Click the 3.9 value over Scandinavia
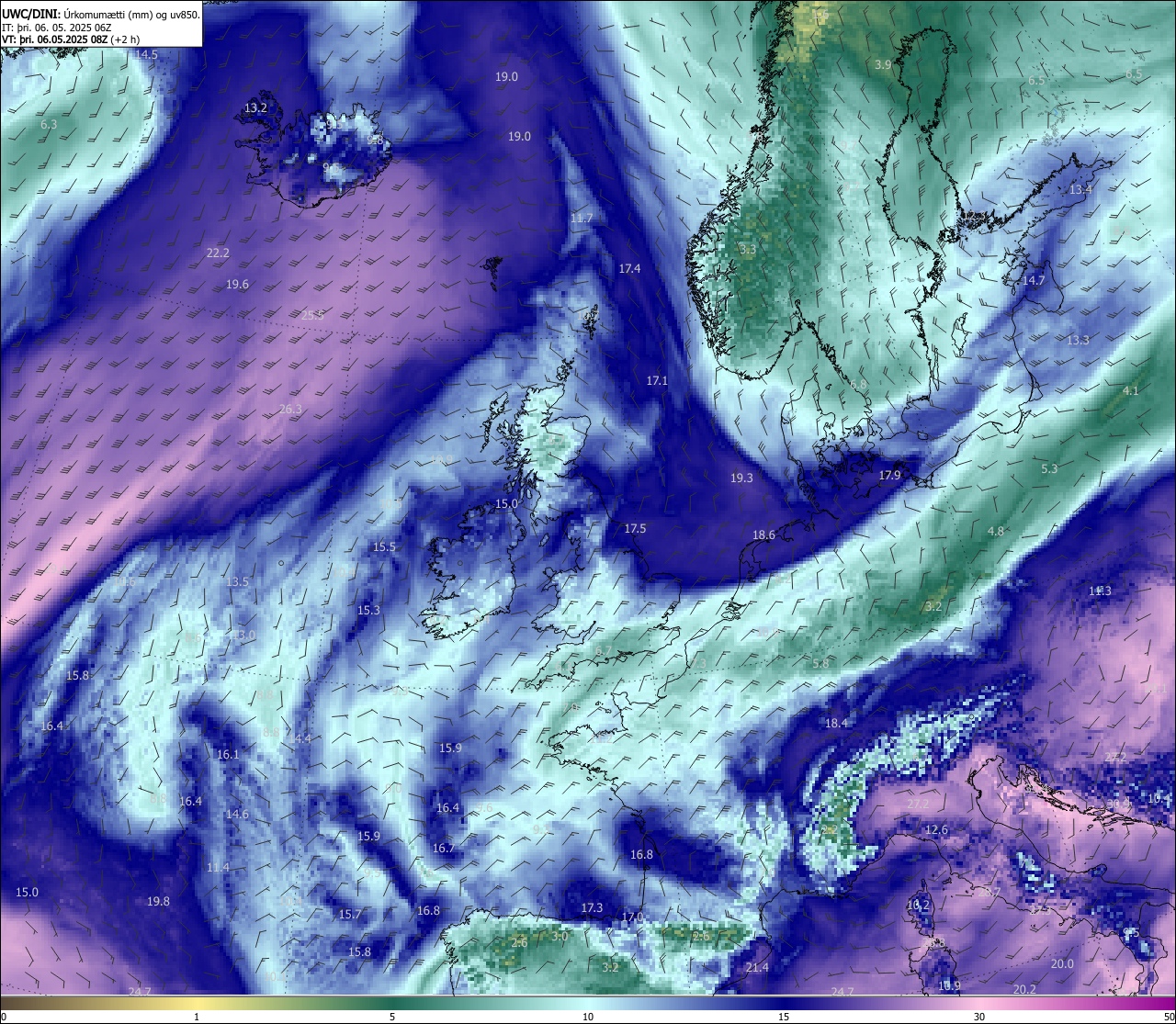 click(883, 64)
